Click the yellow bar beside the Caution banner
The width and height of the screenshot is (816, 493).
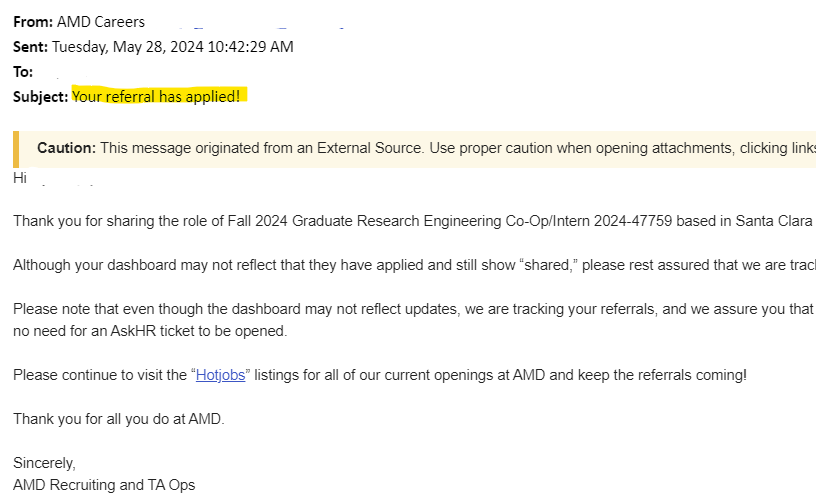click(16, 148)
